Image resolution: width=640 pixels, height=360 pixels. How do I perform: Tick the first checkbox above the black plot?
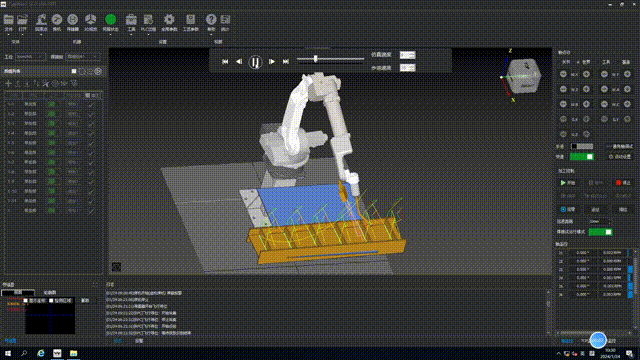(x=26, y=300)
